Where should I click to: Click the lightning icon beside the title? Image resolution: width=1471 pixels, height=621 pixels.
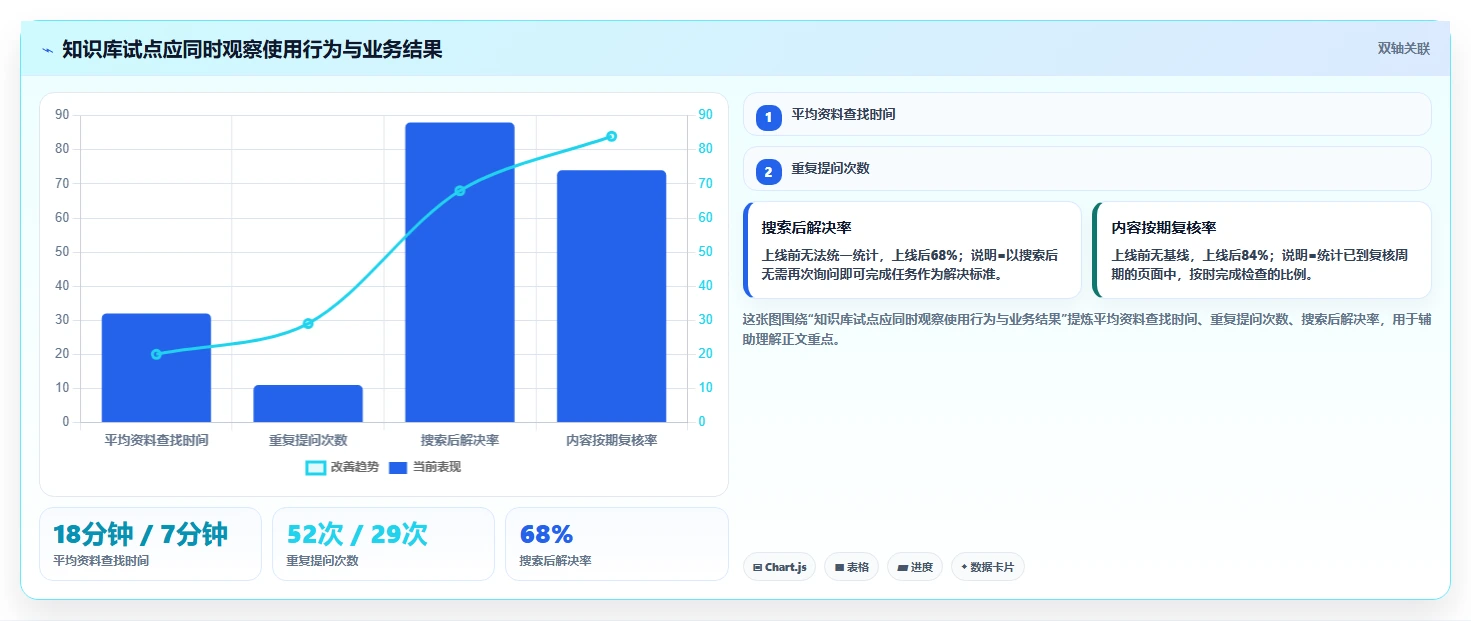[47, 50]
